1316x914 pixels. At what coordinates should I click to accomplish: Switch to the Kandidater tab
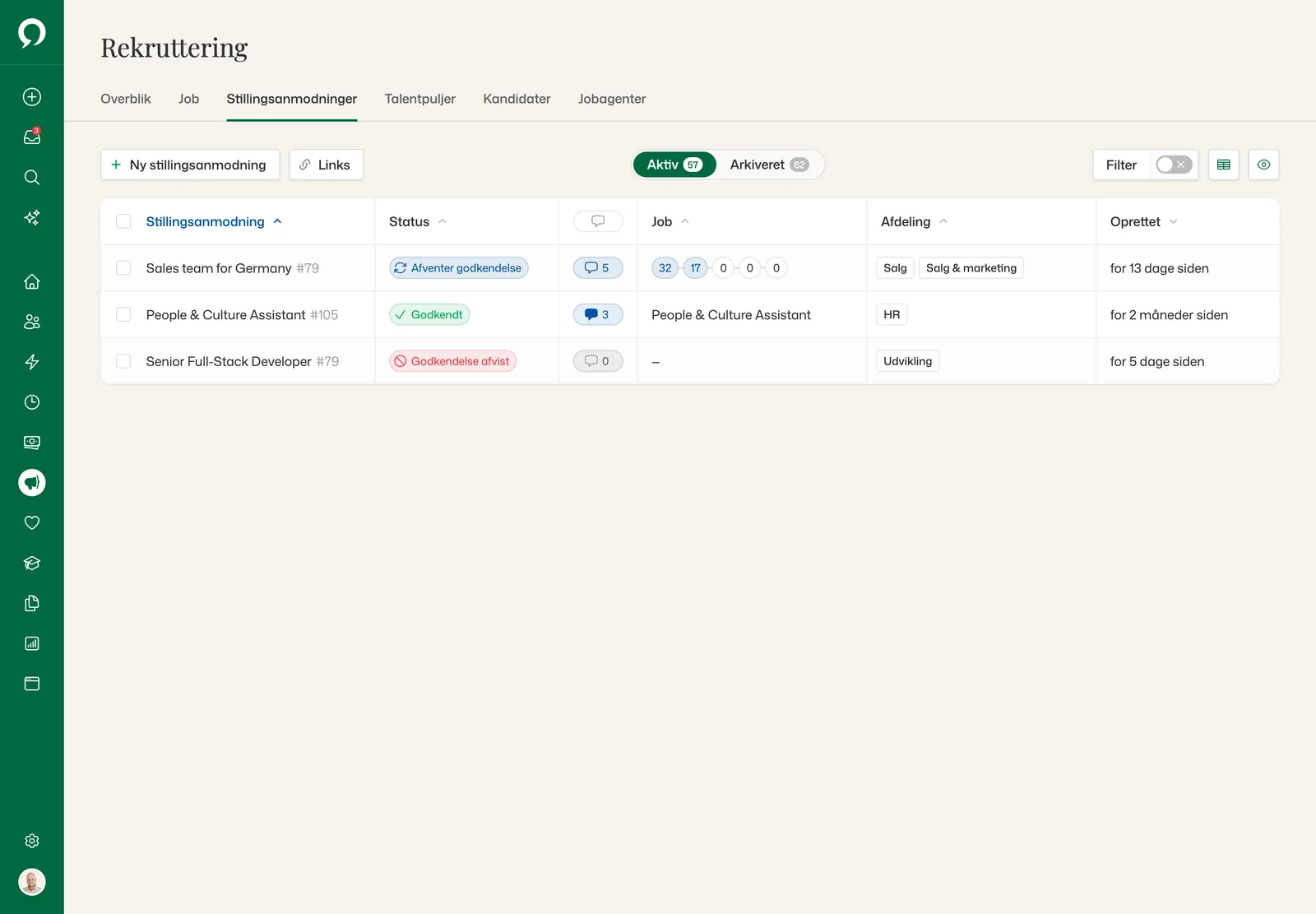pos(517,99)
